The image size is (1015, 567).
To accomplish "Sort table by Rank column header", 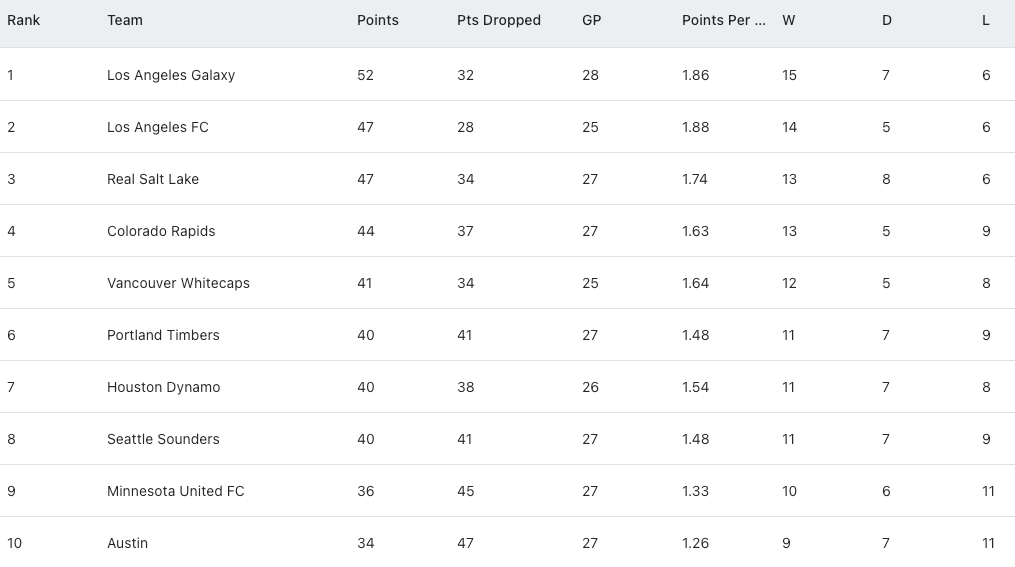I will click(x=24, y=20).
